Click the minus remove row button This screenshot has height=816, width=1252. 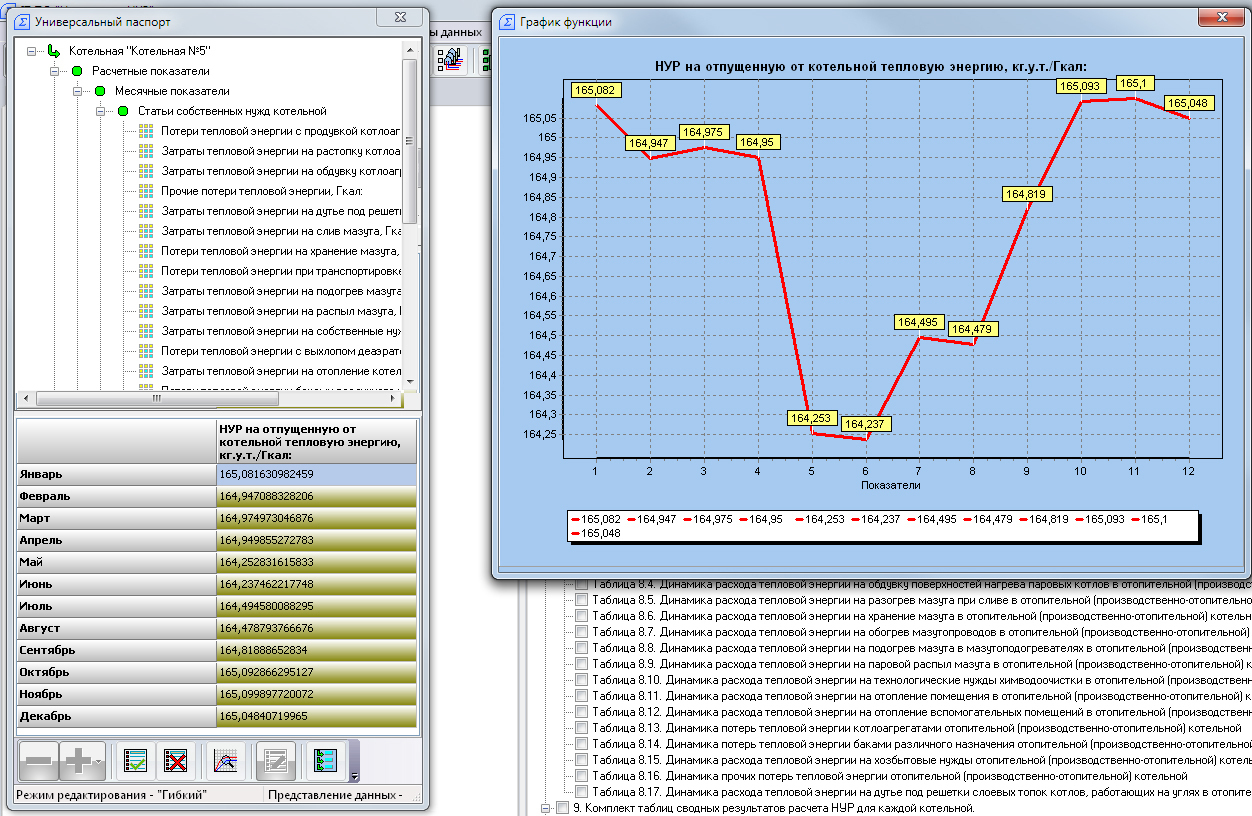pos(40,762)
